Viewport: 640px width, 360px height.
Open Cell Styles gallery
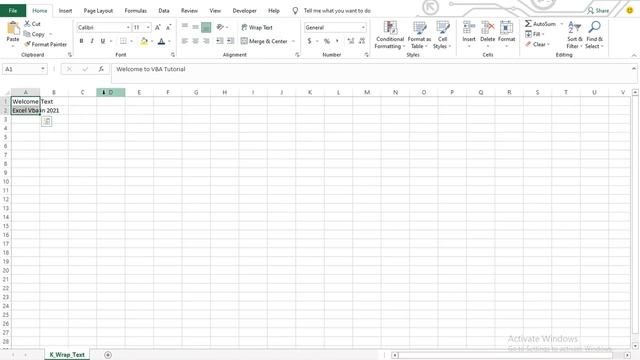click(x=442, y=35)
